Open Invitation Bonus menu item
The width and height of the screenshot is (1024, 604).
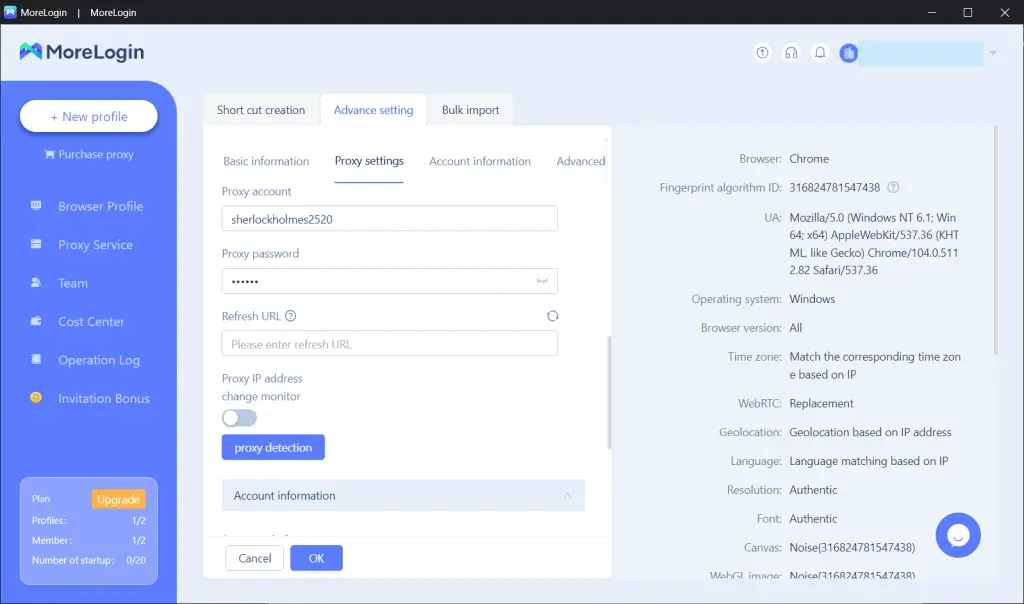104,398
